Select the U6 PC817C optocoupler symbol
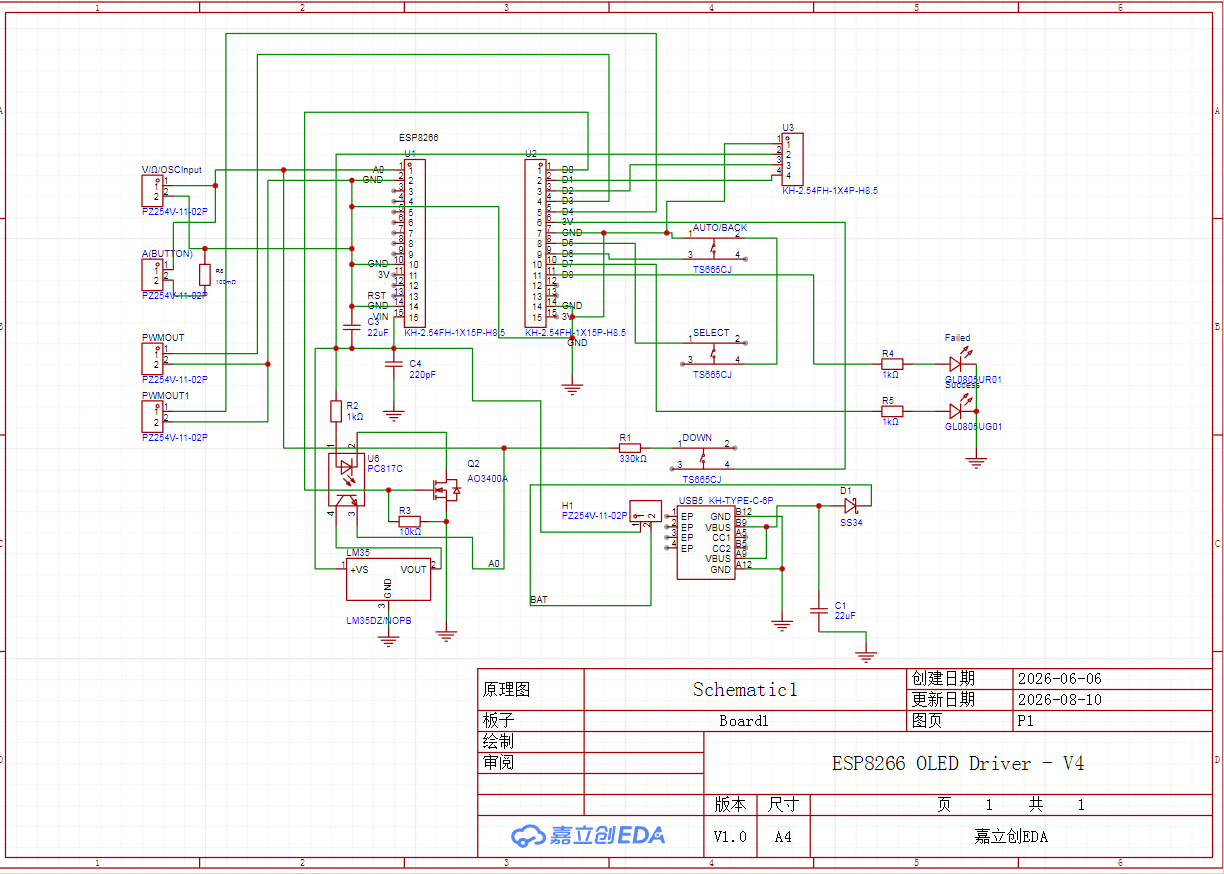The image size is (1224, 874). pos(347,478)
